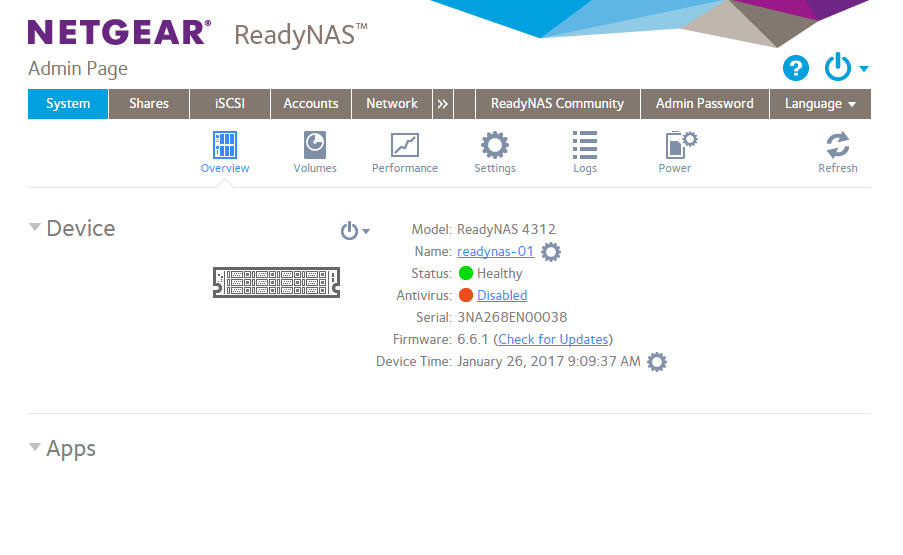The image size is (903, 555).
Task: Collapse the Apps section
Action: [35, 447]
